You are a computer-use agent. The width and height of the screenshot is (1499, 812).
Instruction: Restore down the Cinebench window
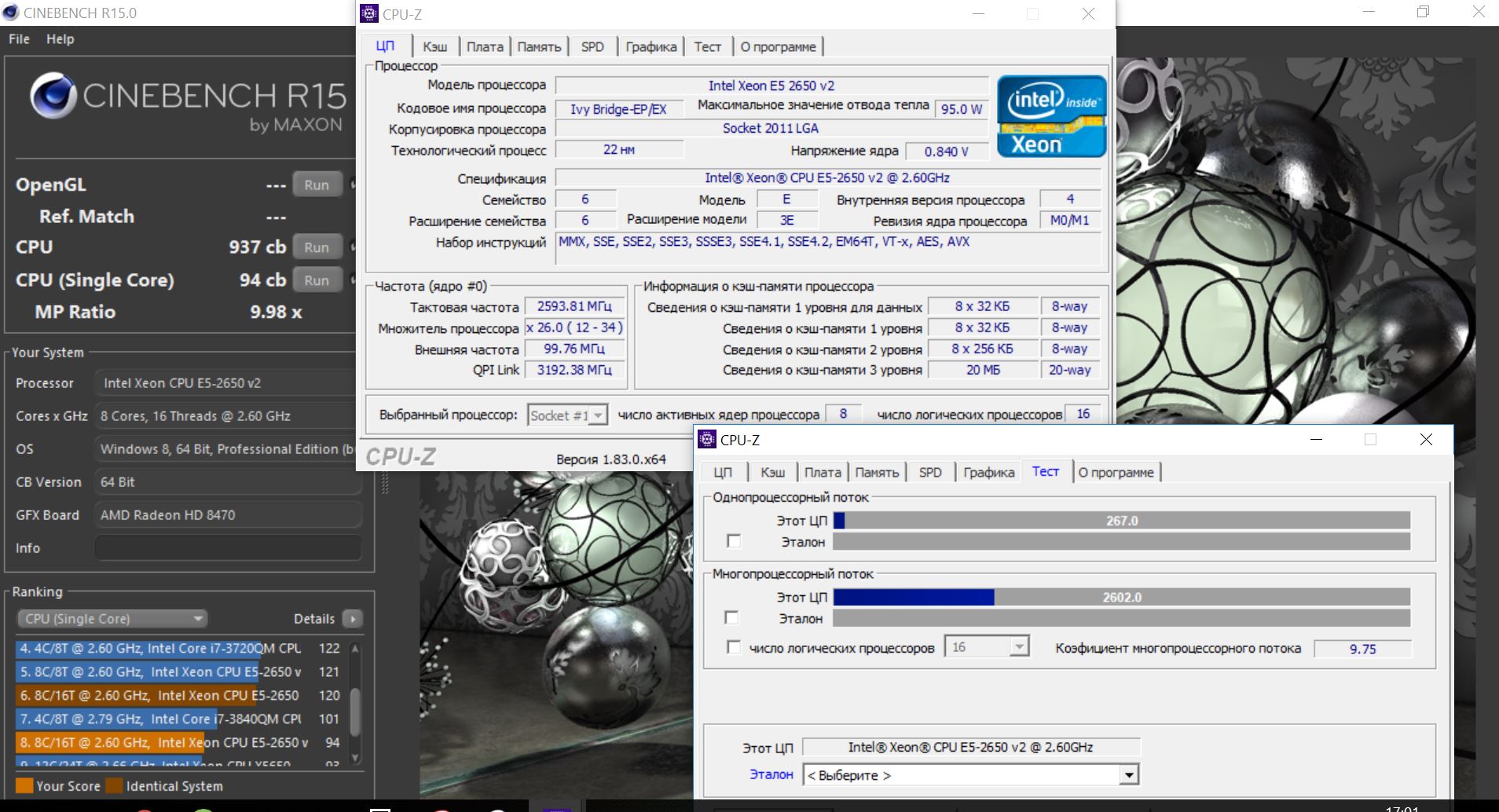(x=1423, y=13)
